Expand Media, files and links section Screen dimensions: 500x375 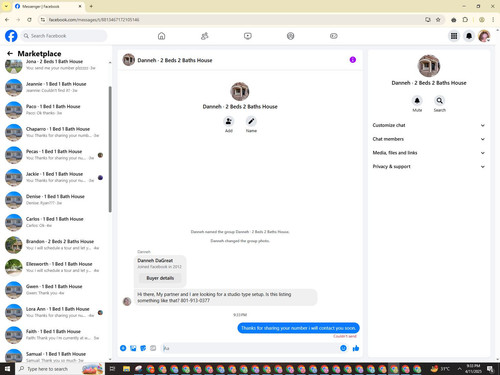(x=429, y=153)
